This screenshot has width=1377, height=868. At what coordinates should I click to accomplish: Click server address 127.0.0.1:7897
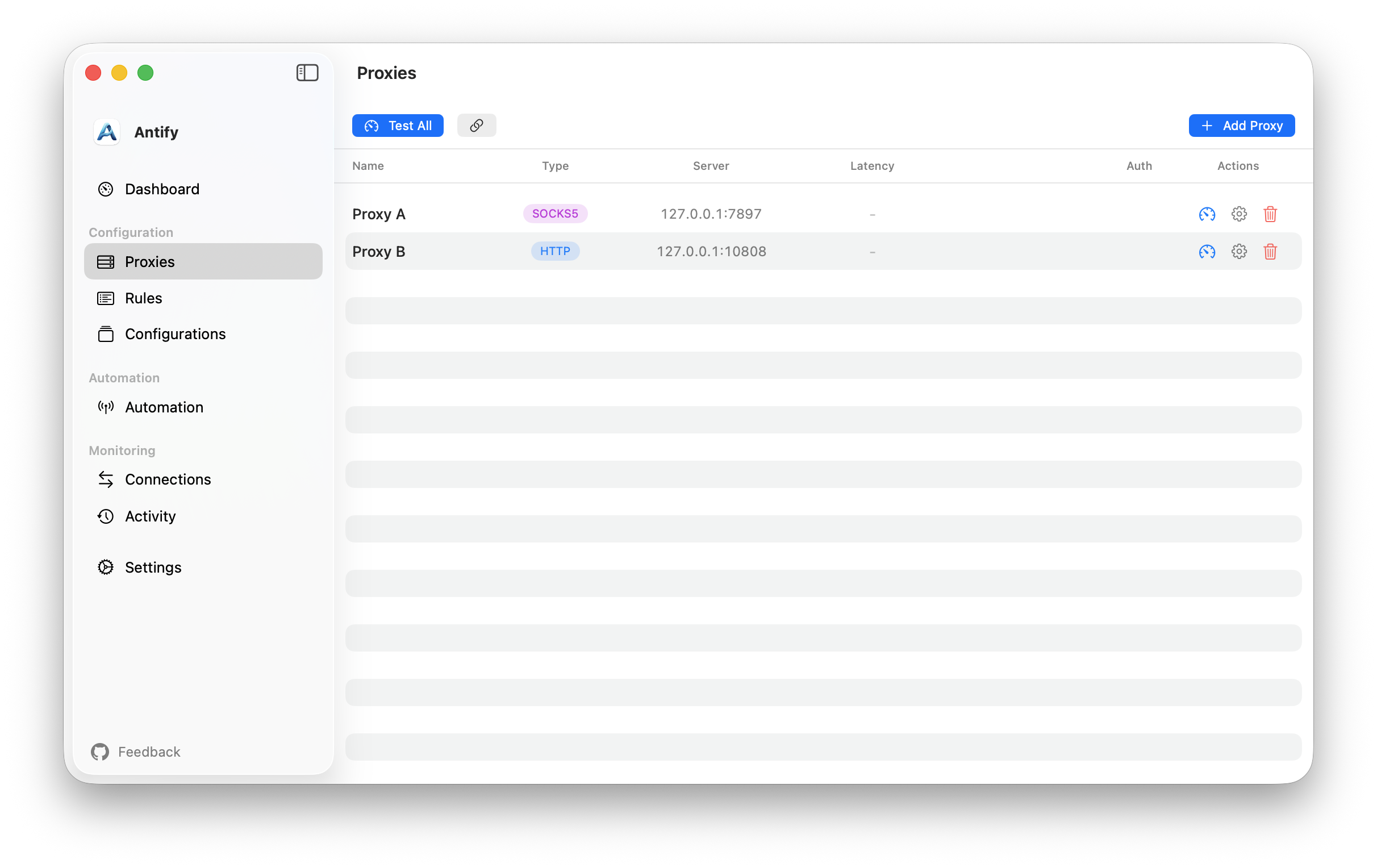tap(711, 214)
